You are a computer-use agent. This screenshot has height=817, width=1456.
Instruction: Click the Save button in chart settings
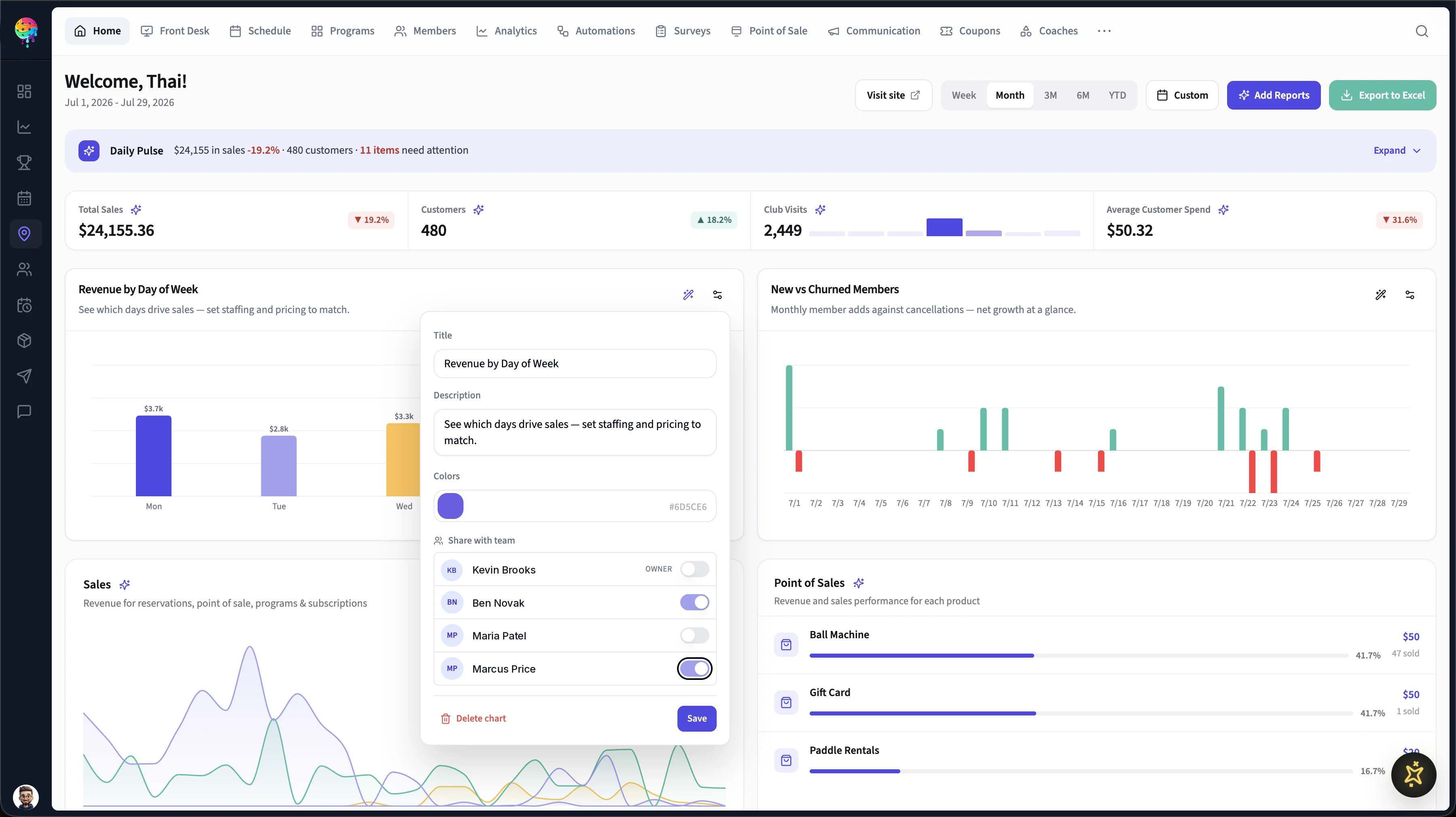coord(696,718)
